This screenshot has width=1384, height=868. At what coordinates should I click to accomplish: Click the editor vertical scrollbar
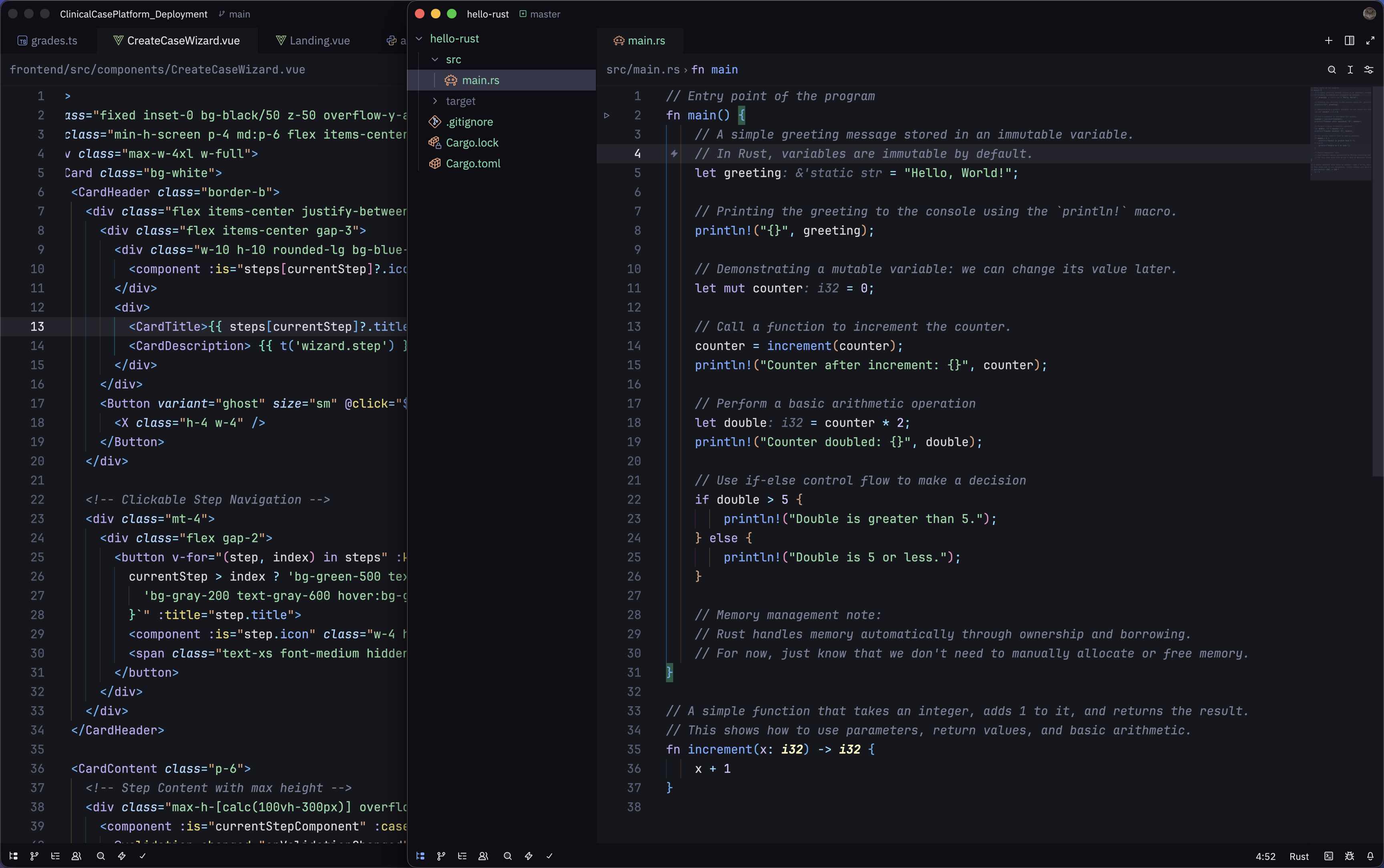1377,281
